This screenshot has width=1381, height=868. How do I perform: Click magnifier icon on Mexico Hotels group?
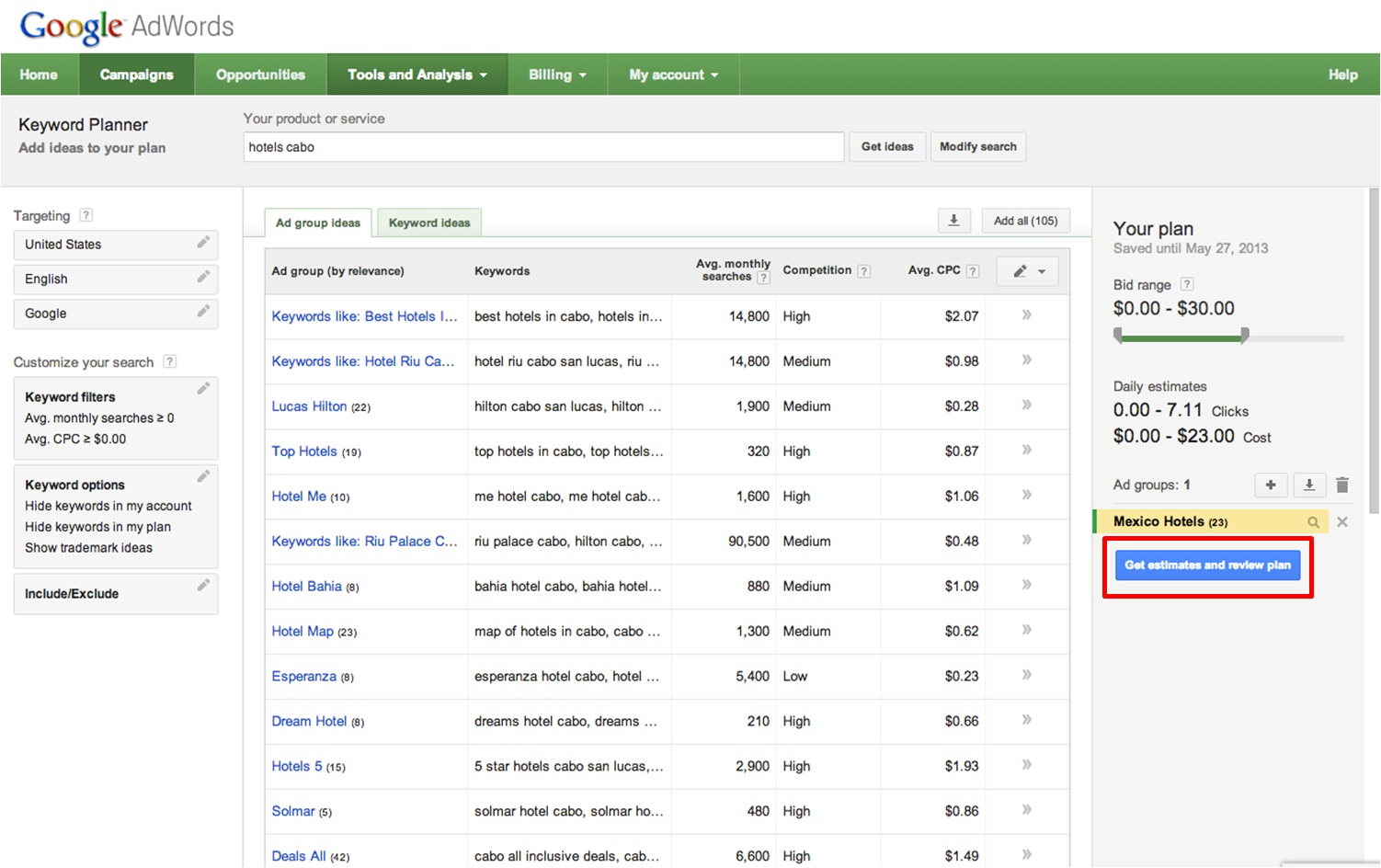1314,522
